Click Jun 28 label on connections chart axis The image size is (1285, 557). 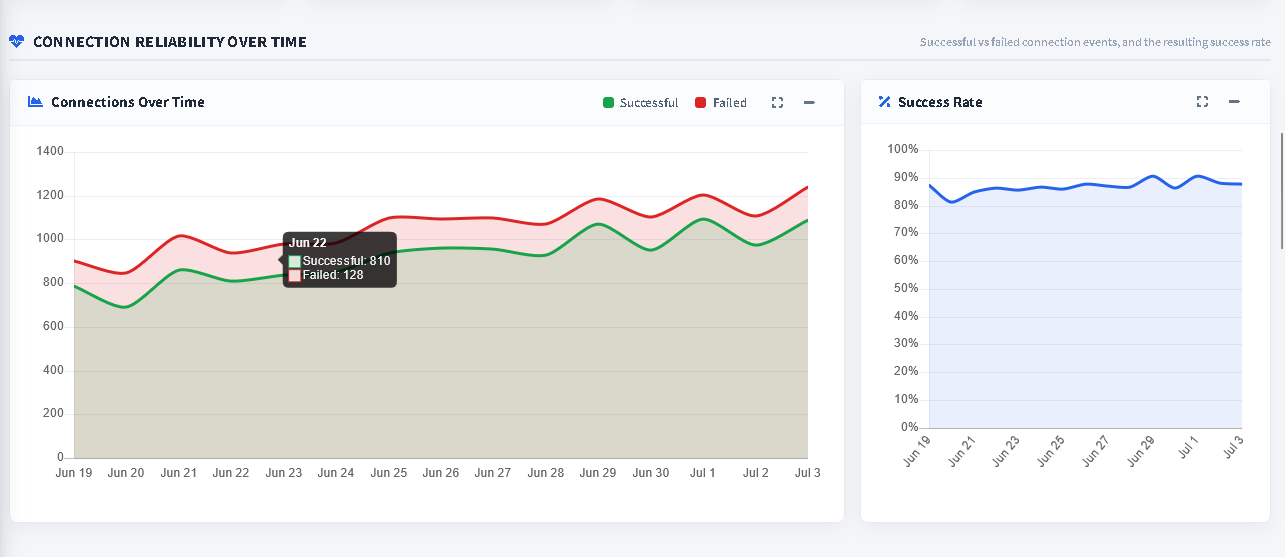click(545, 473)
